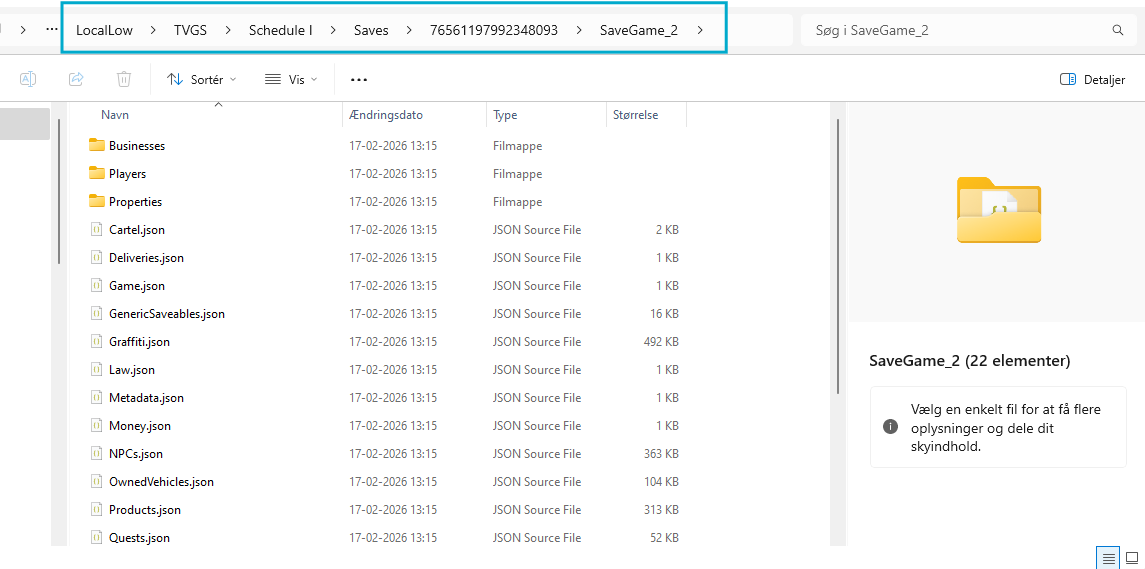Click the Delete trash can icon
The height and width of the screenshot is (569, 1145).
124,79
